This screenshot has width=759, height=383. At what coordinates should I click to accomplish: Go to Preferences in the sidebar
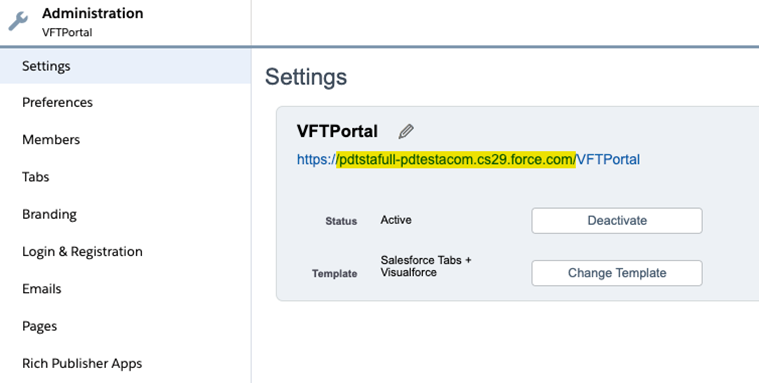coord(125,103)
